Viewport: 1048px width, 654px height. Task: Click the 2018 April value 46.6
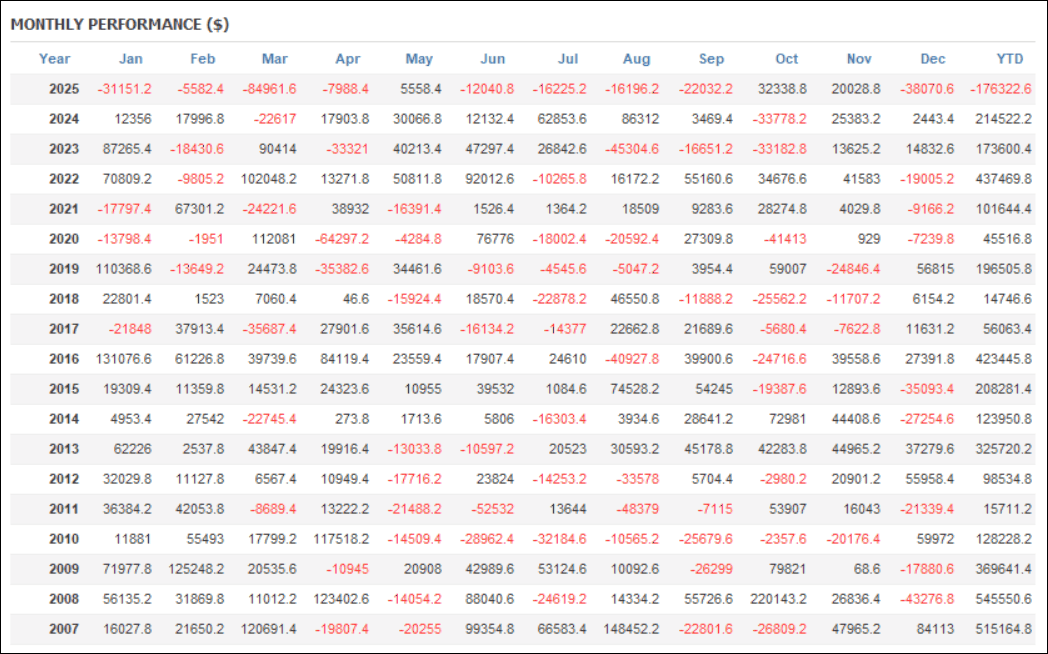(x=351, y=299)
